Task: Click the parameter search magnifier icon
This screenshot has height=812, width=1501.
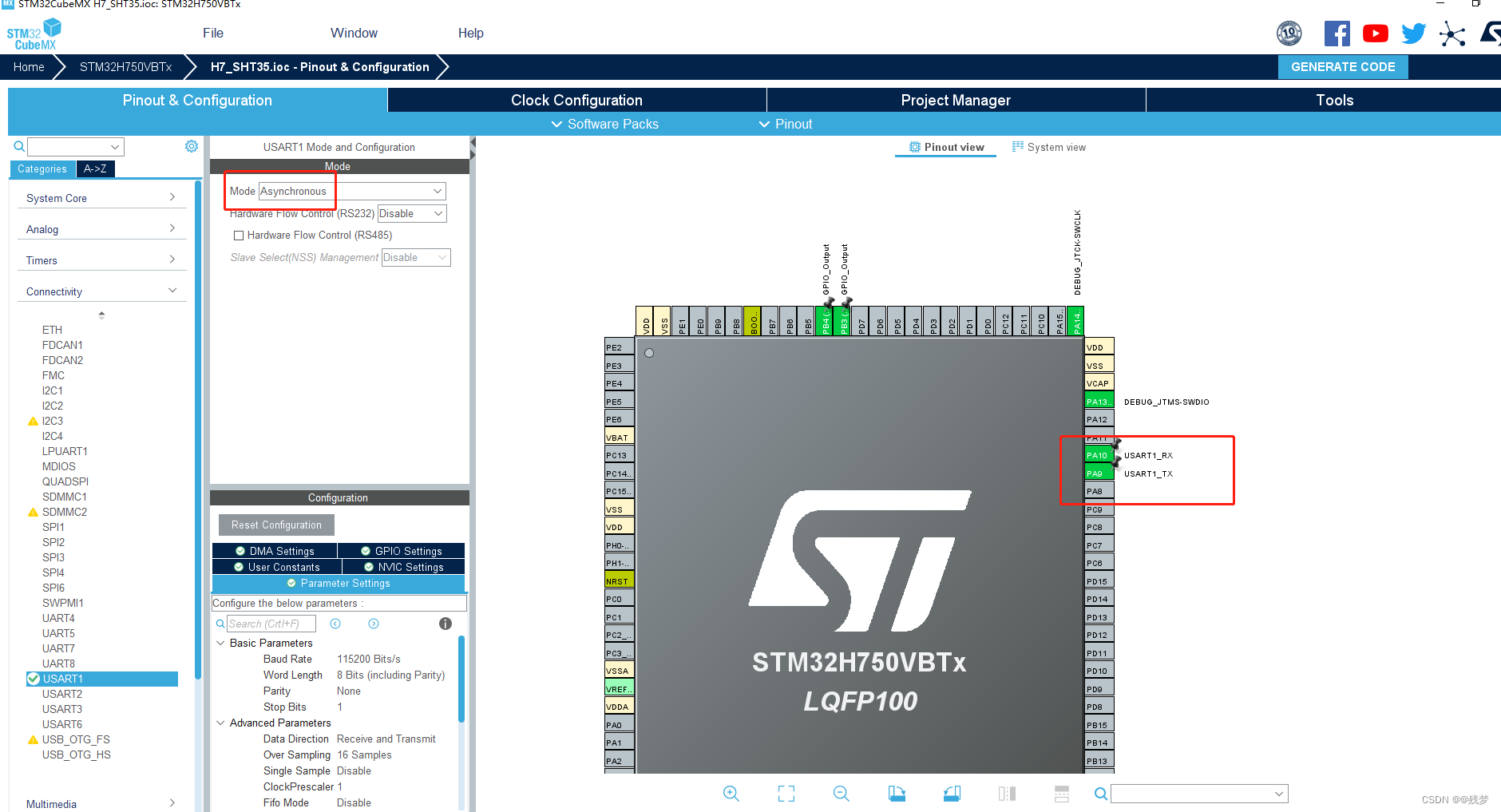Action: coord(220,624)
